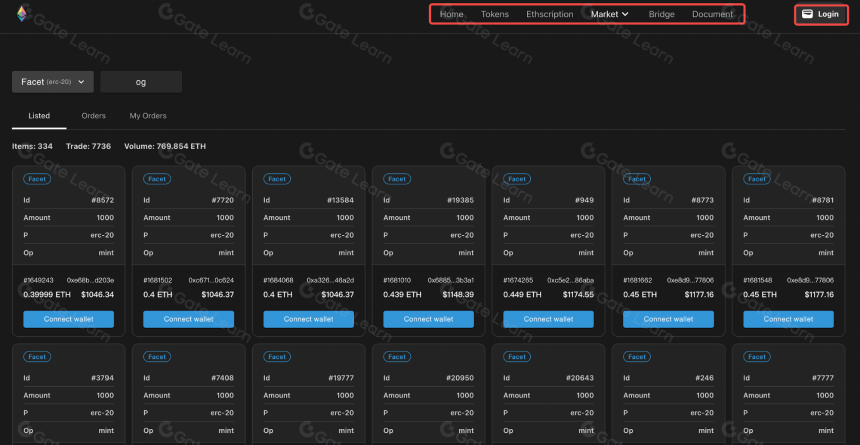Screen dimensions: 860x445
Task: Click Facet badge on card #8781
Action: pyautogui.click(x=757, y=179)
